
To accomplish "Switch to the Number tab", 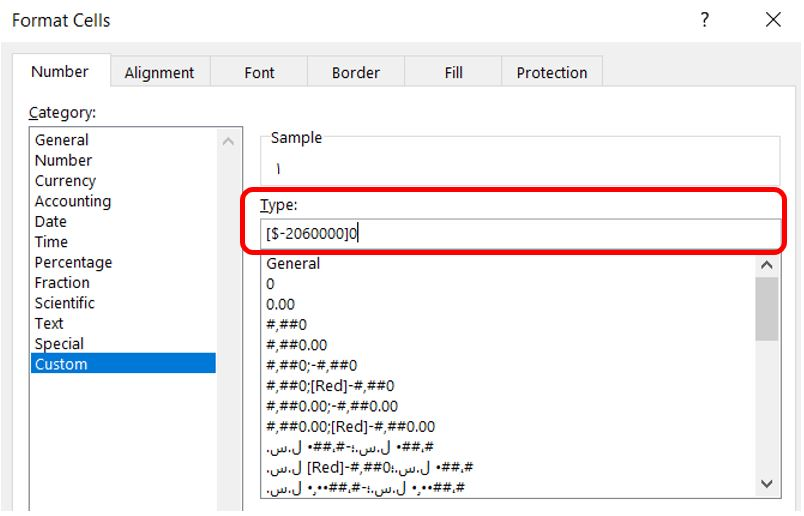I will (x=61, y=71).
